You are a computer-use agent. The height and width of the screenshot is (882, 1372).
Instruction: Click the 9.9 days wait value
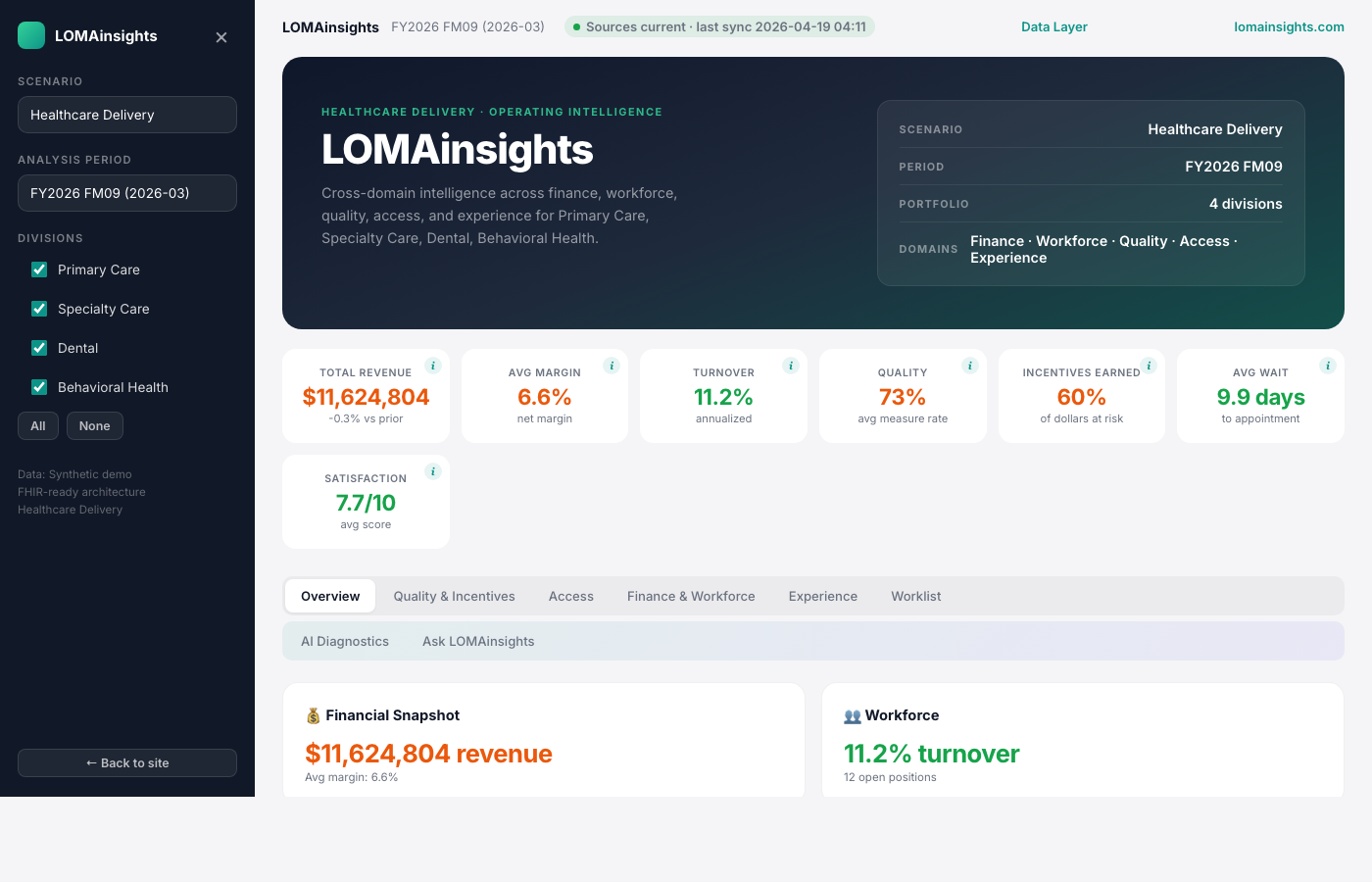click(x=1261, y=397)
